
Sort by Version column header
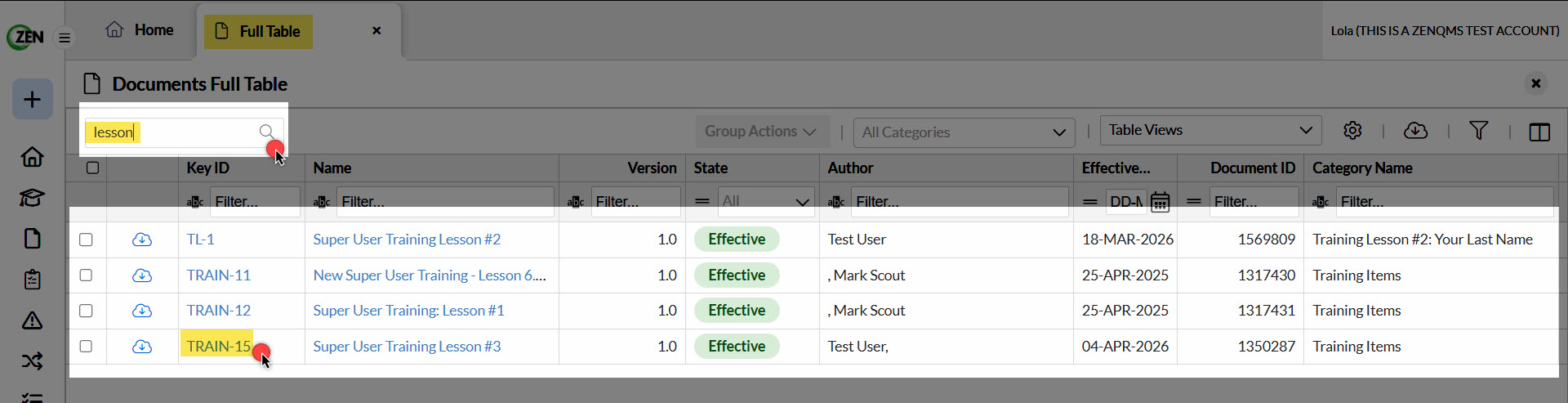pyautogui.click(x=652, y=168)
